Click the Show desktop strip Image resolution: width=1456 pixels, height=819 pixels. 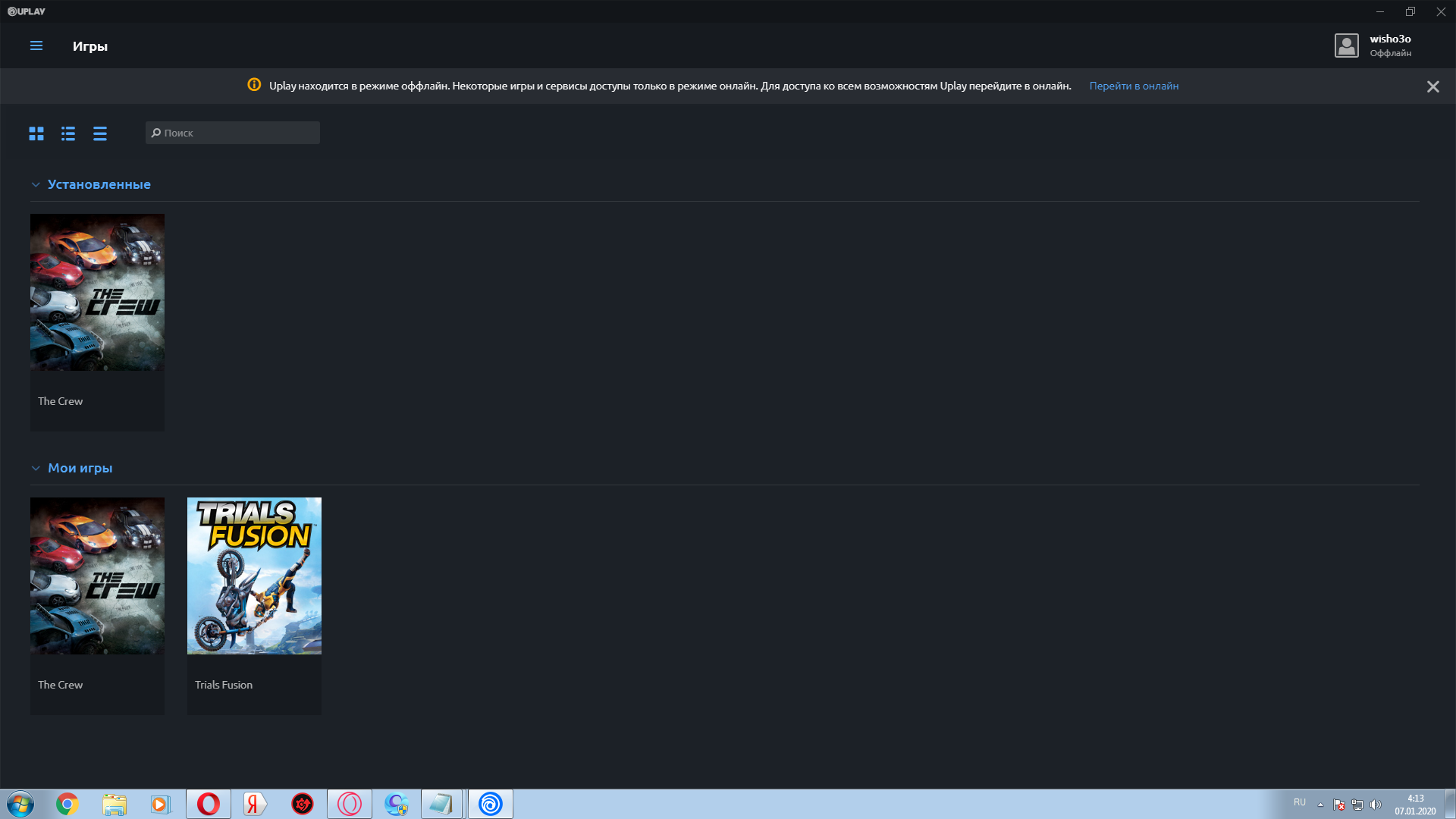(1450, 804)
